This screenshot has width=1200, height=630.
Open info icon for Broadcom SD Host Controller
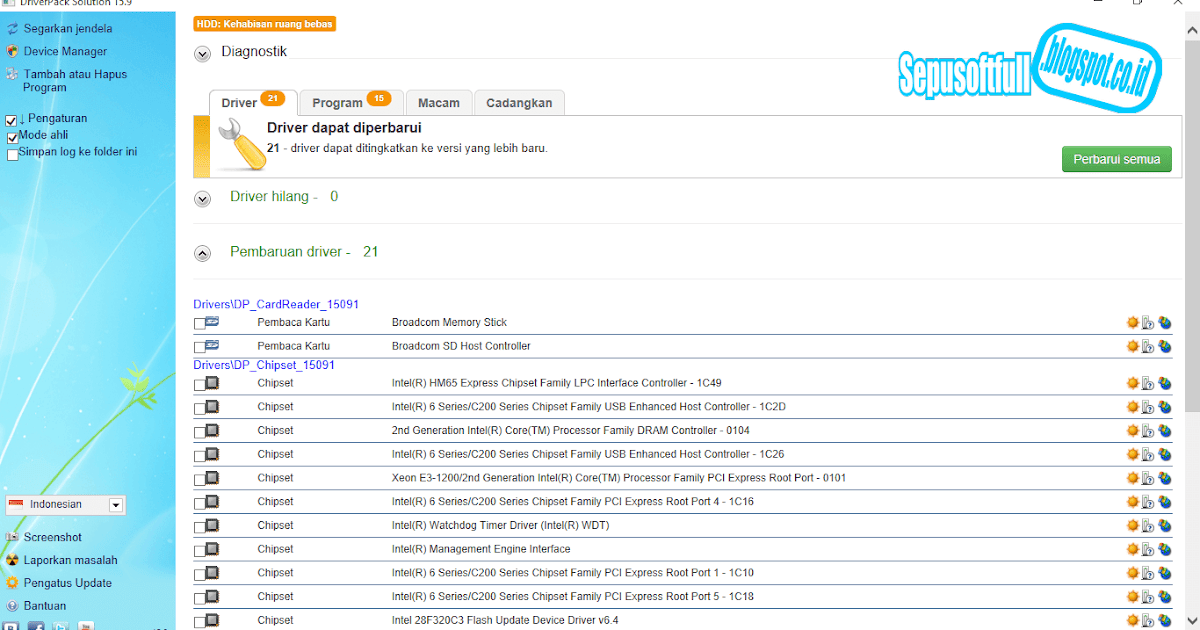1148,346
